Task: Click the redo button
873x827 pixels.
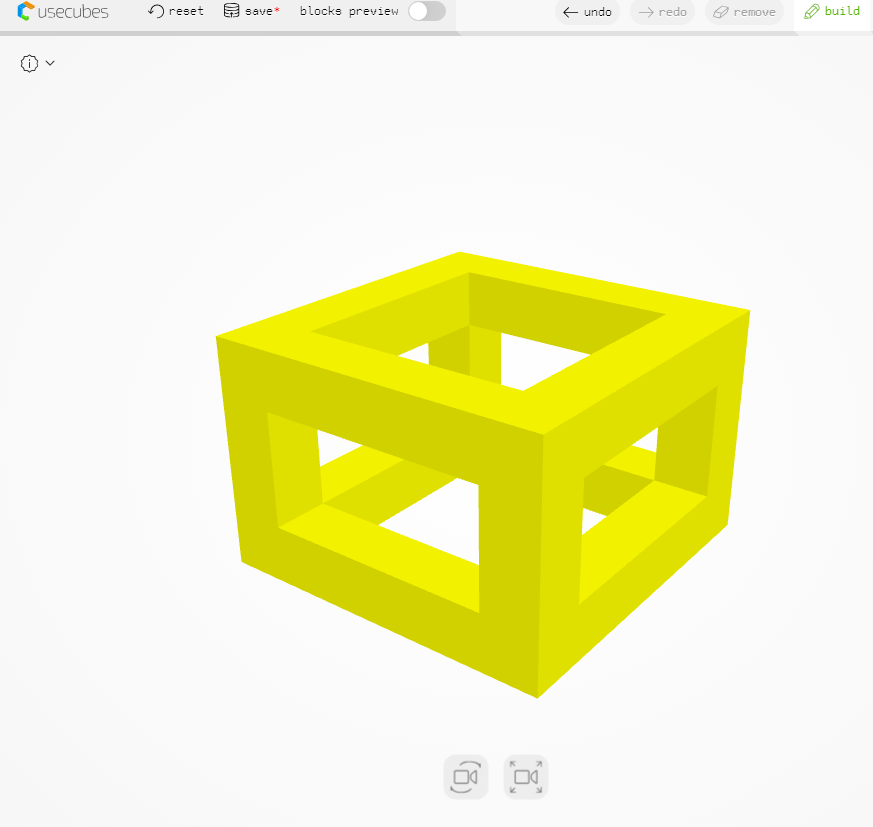Action: 663,12
